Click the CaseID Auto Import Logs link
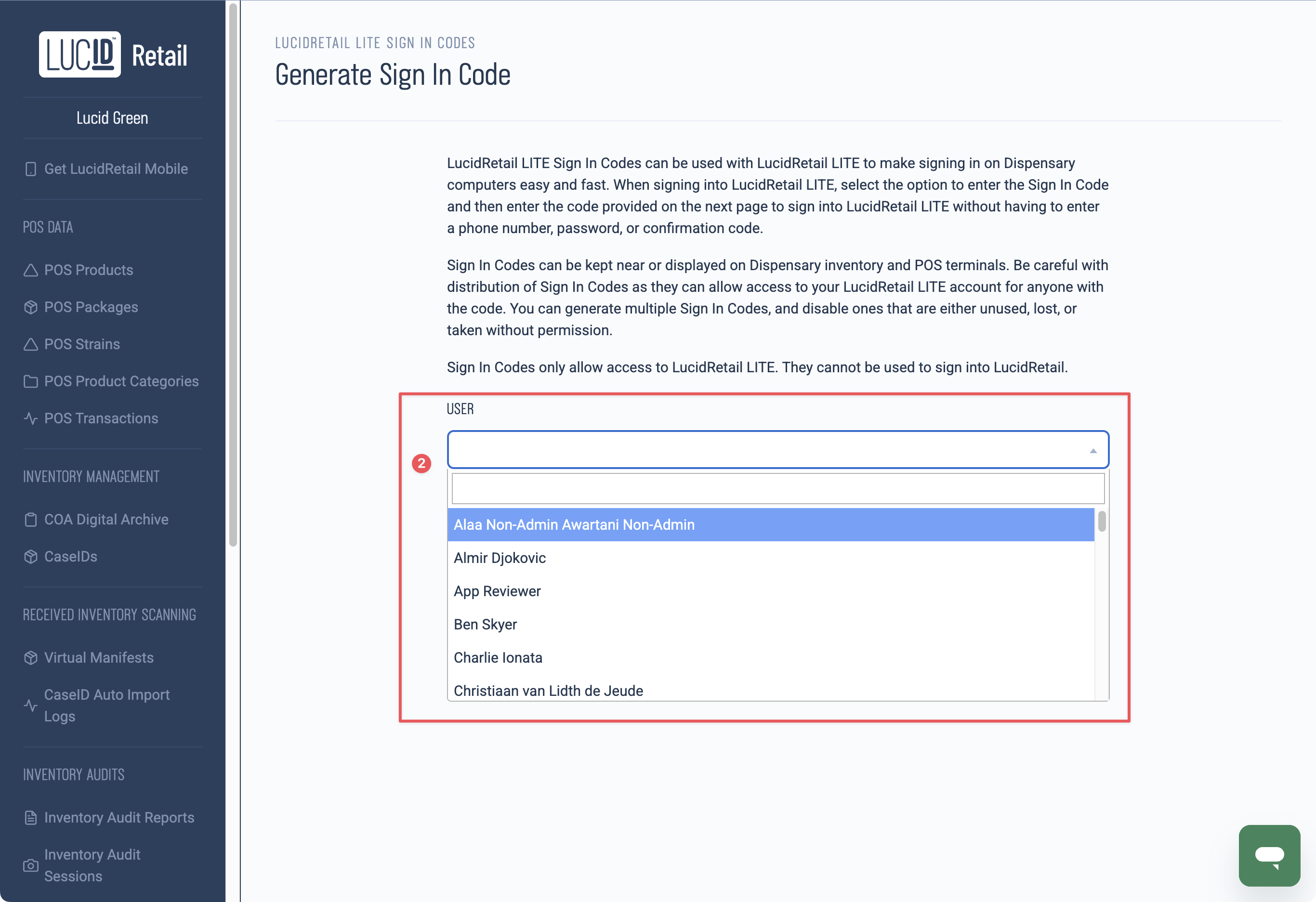Image resolution: width=1316 pixels, height=902 pixels. click(107, 706)
